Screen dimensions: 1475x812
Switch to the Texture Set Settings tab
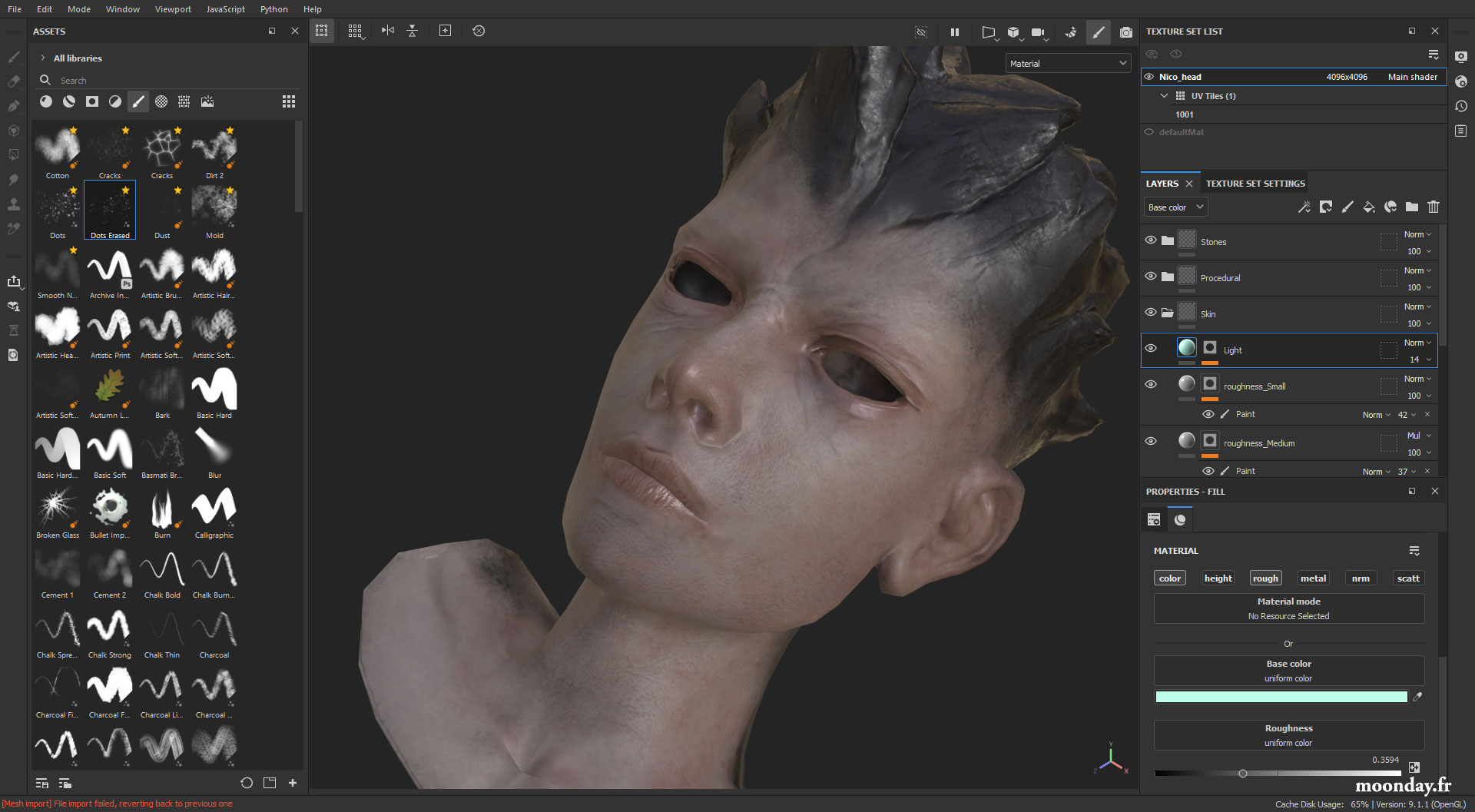(1255, 183)
